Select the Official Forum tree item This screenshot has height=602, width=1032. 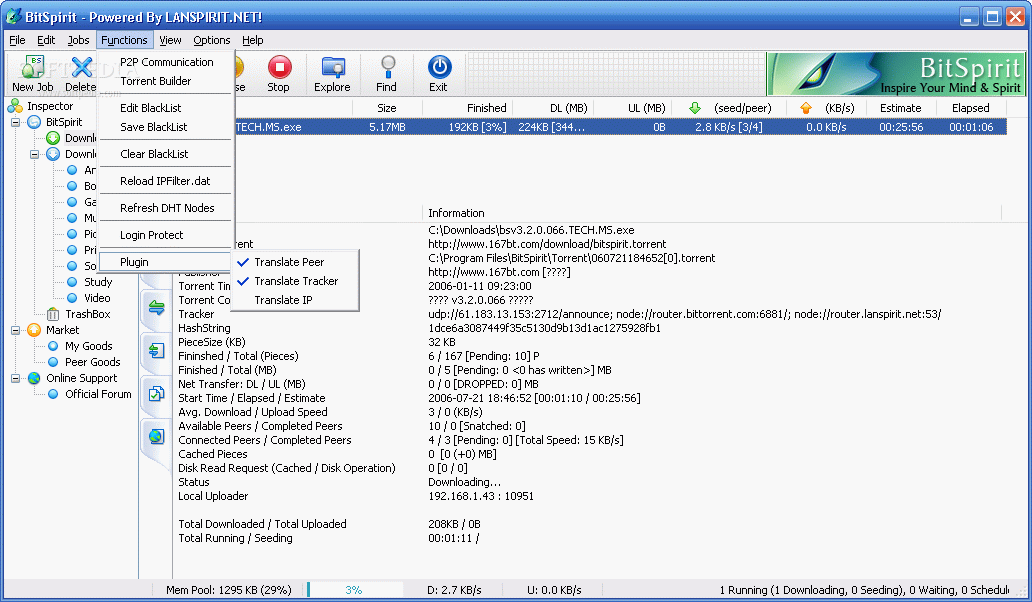pos(98,394)
